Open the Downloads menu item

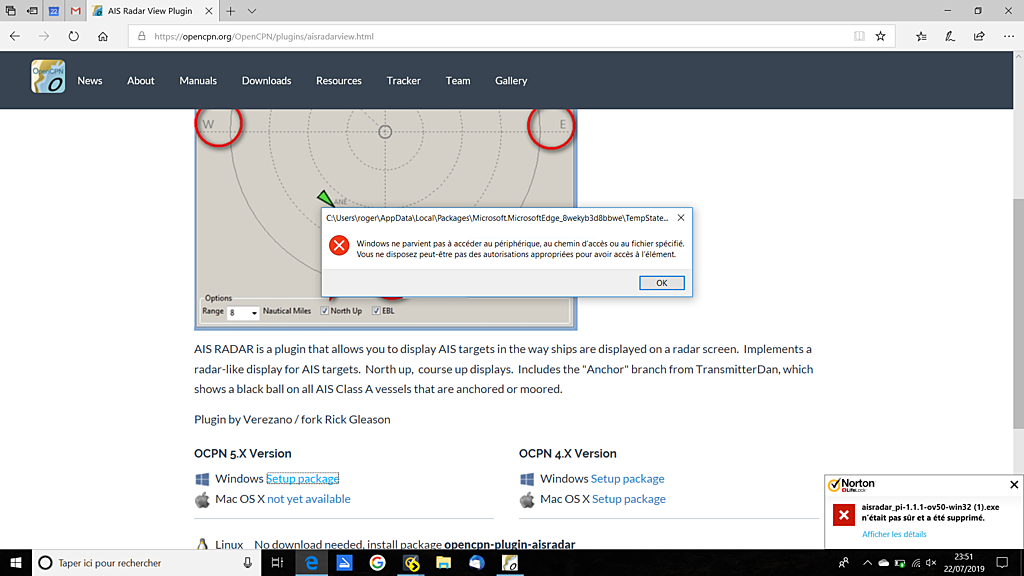(x=266, y=80)
